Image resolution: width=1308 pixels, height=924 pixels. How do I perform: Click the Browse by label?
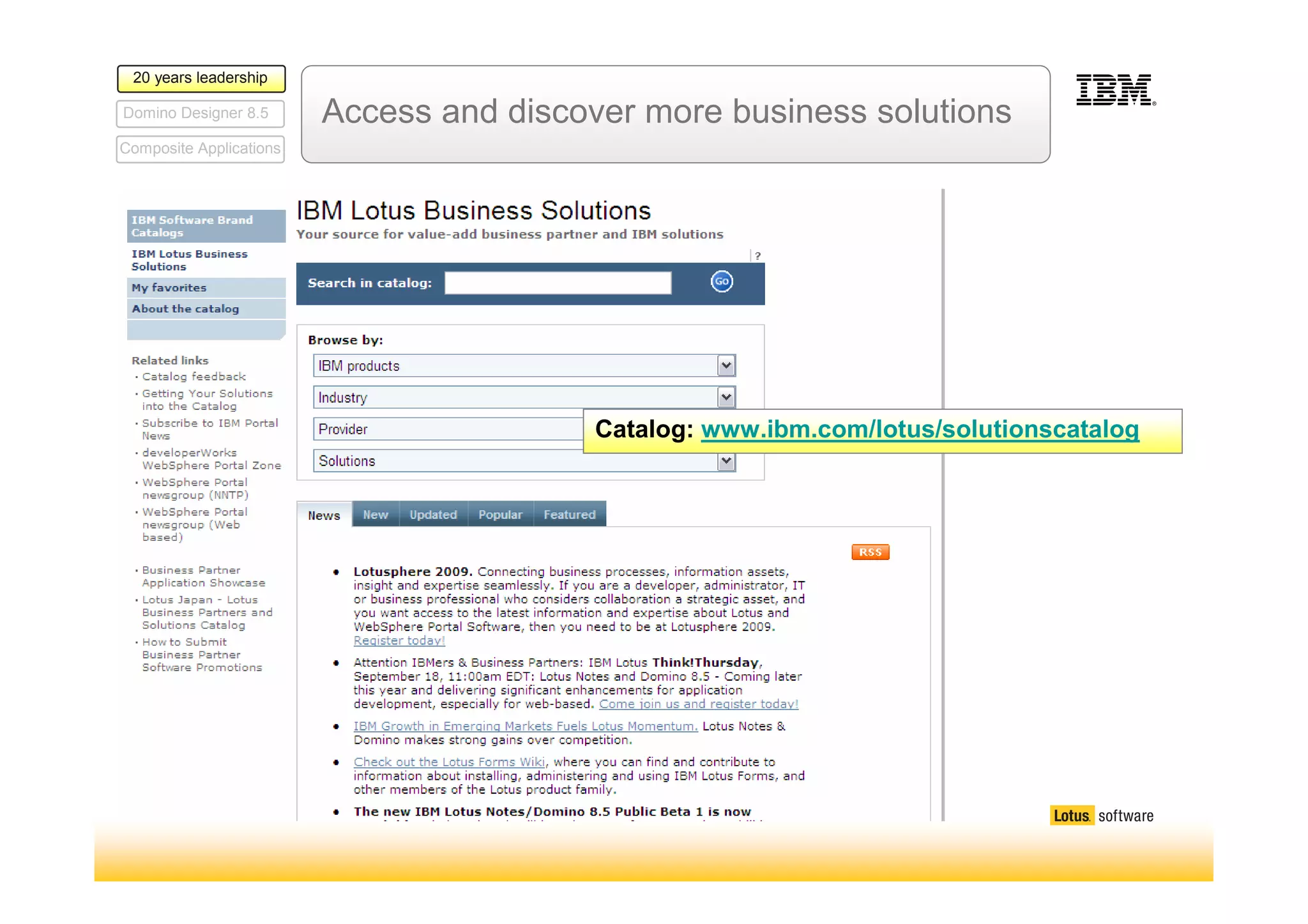[x=346, y=340]
